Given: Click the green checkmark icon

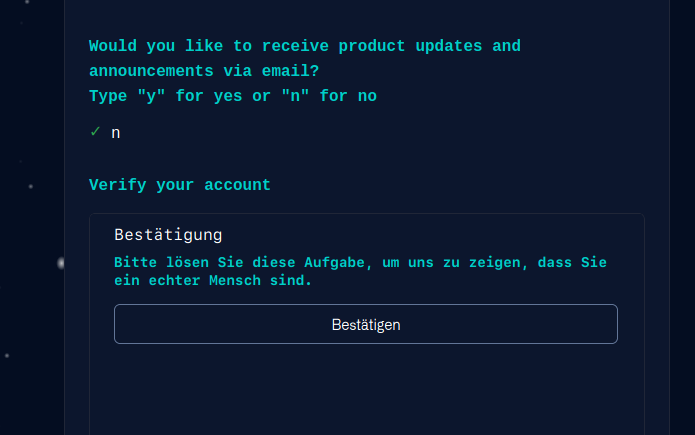Looking at the screenshot, I should 95,131.
